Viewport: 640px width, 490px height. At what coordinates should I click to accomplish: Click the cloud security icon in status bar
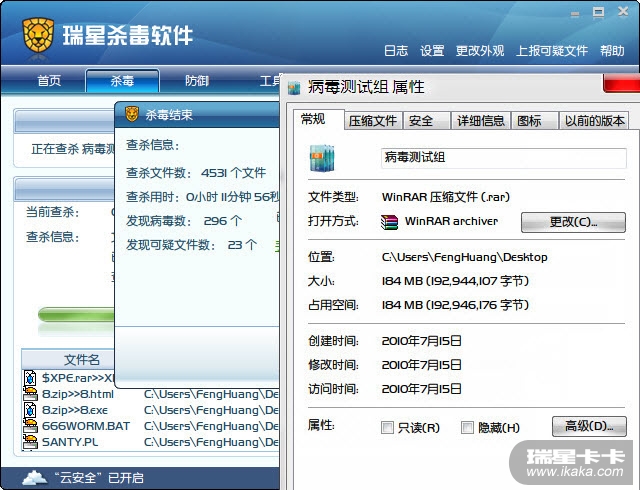[35, 477]
